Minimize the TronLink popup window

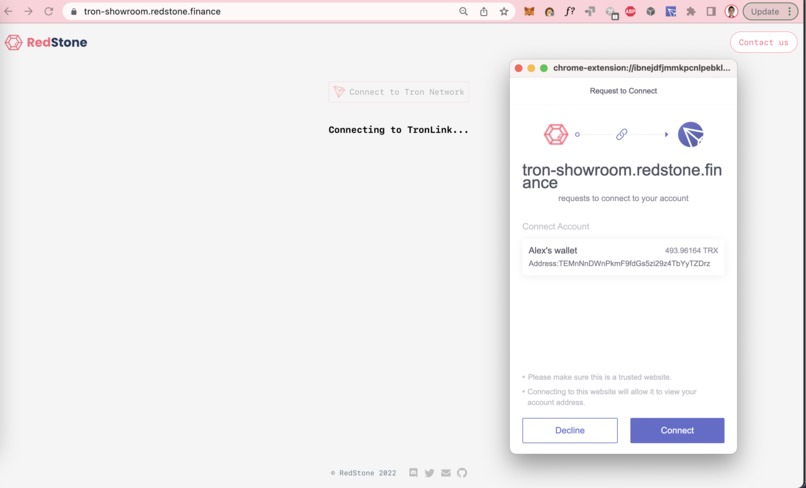click(x=531, y=68)
